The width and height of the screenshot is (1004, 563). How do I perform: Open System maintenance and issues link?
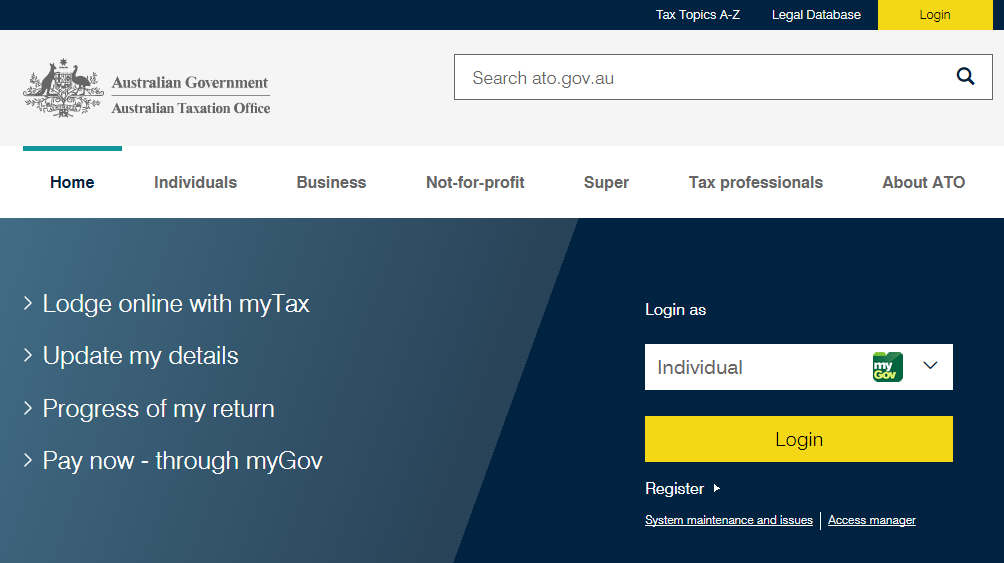[x=729, y=520]
